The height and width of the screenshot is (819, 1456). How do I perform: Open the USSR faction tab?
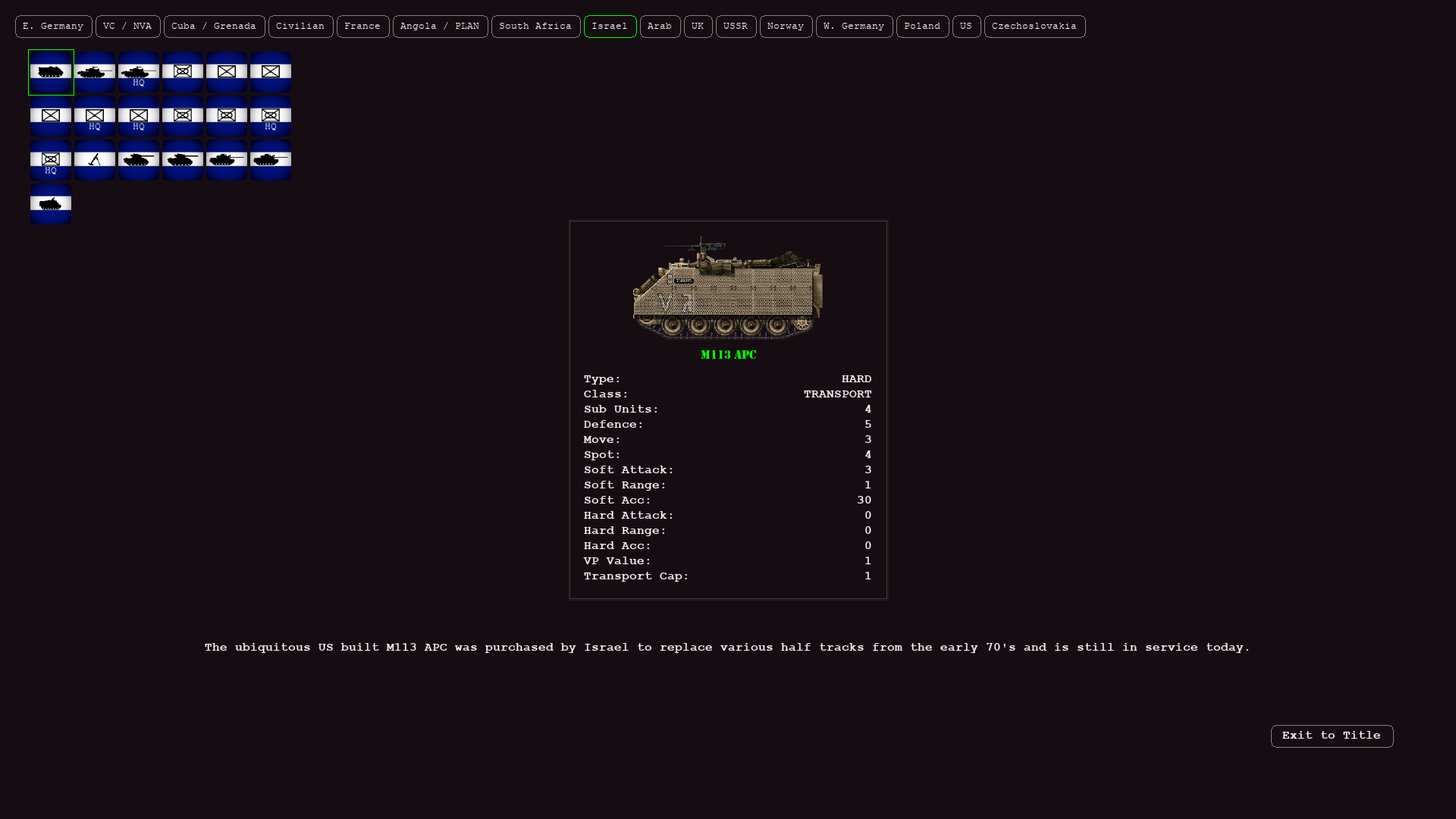tap(736, 27)
